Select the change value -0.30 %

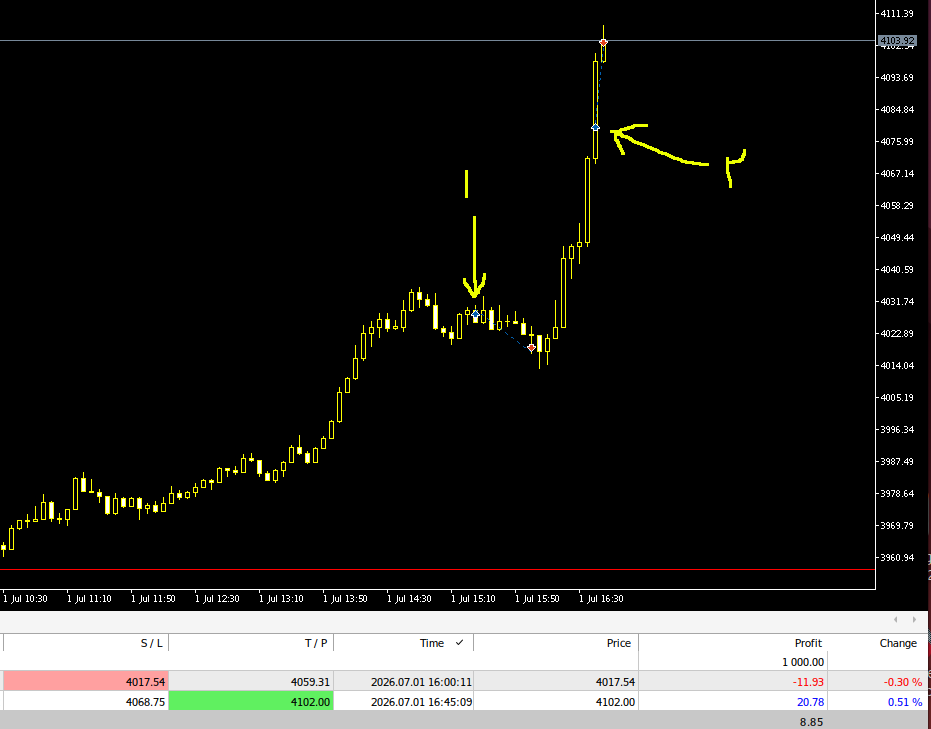(902, 682)
